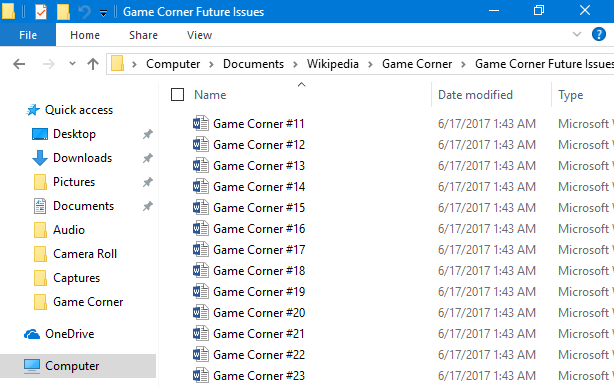The width and height of the screenshot is (614, 388).
Task: Switch to the Home ribbon tab
Action: 85,35
